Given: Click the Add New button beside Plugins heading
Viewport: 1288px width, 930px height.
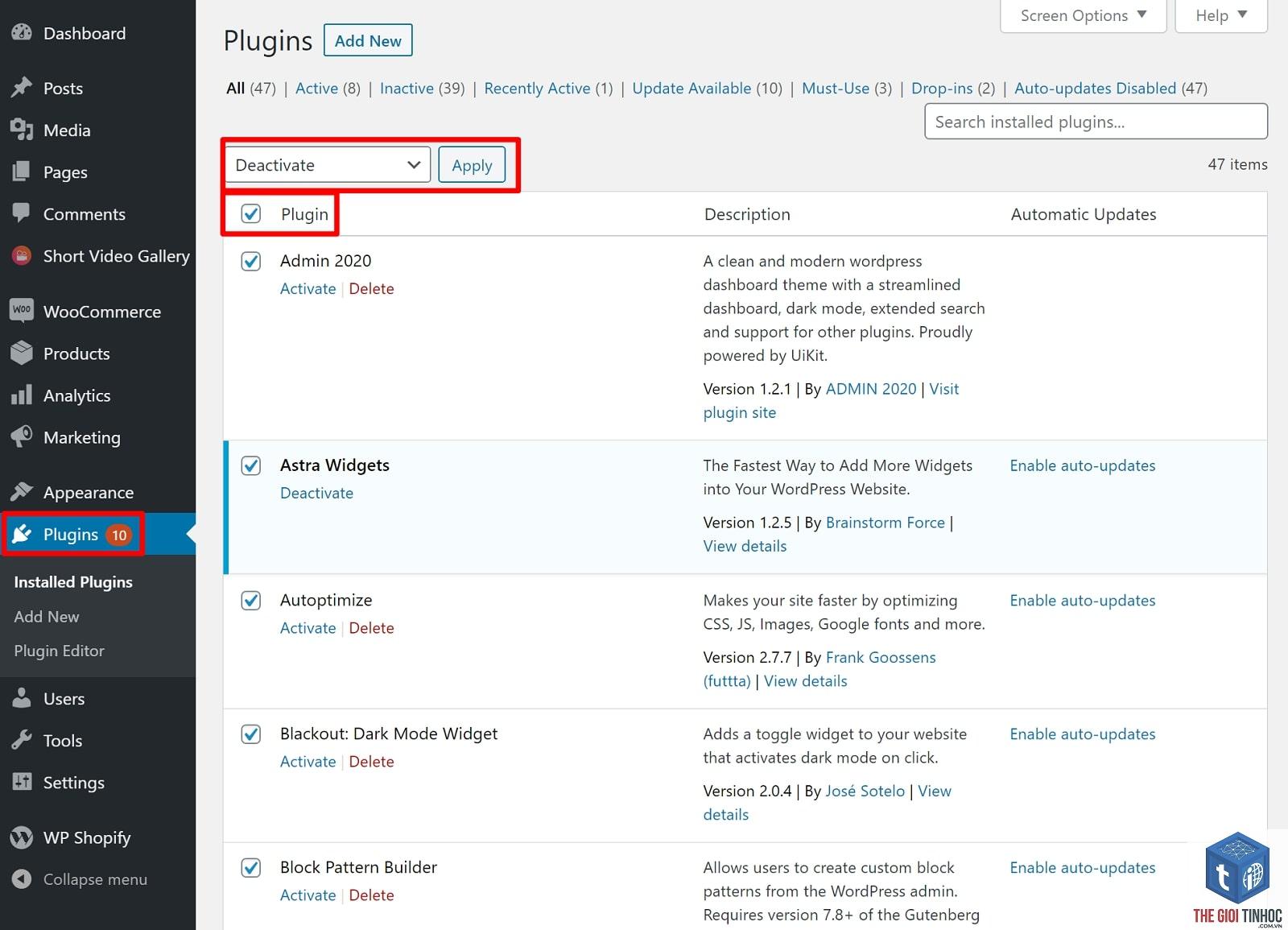Looking at the screenshot, I should (x=368, y=40).
